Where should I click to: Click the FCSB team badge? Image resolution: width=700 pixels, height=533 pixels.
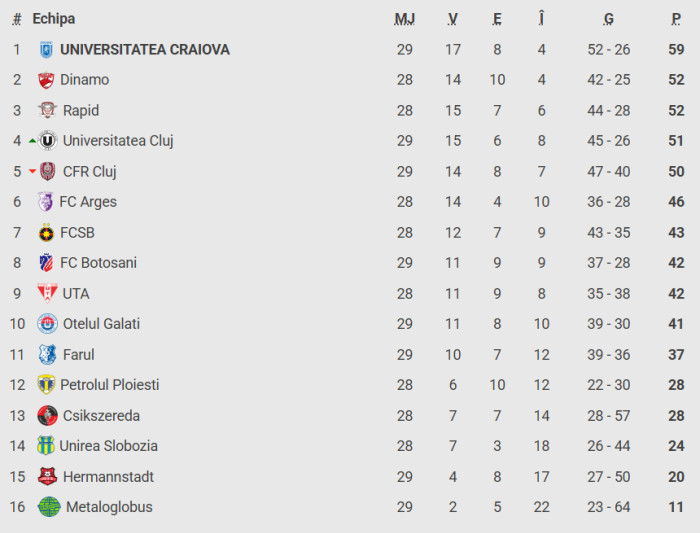click(45, 233)
